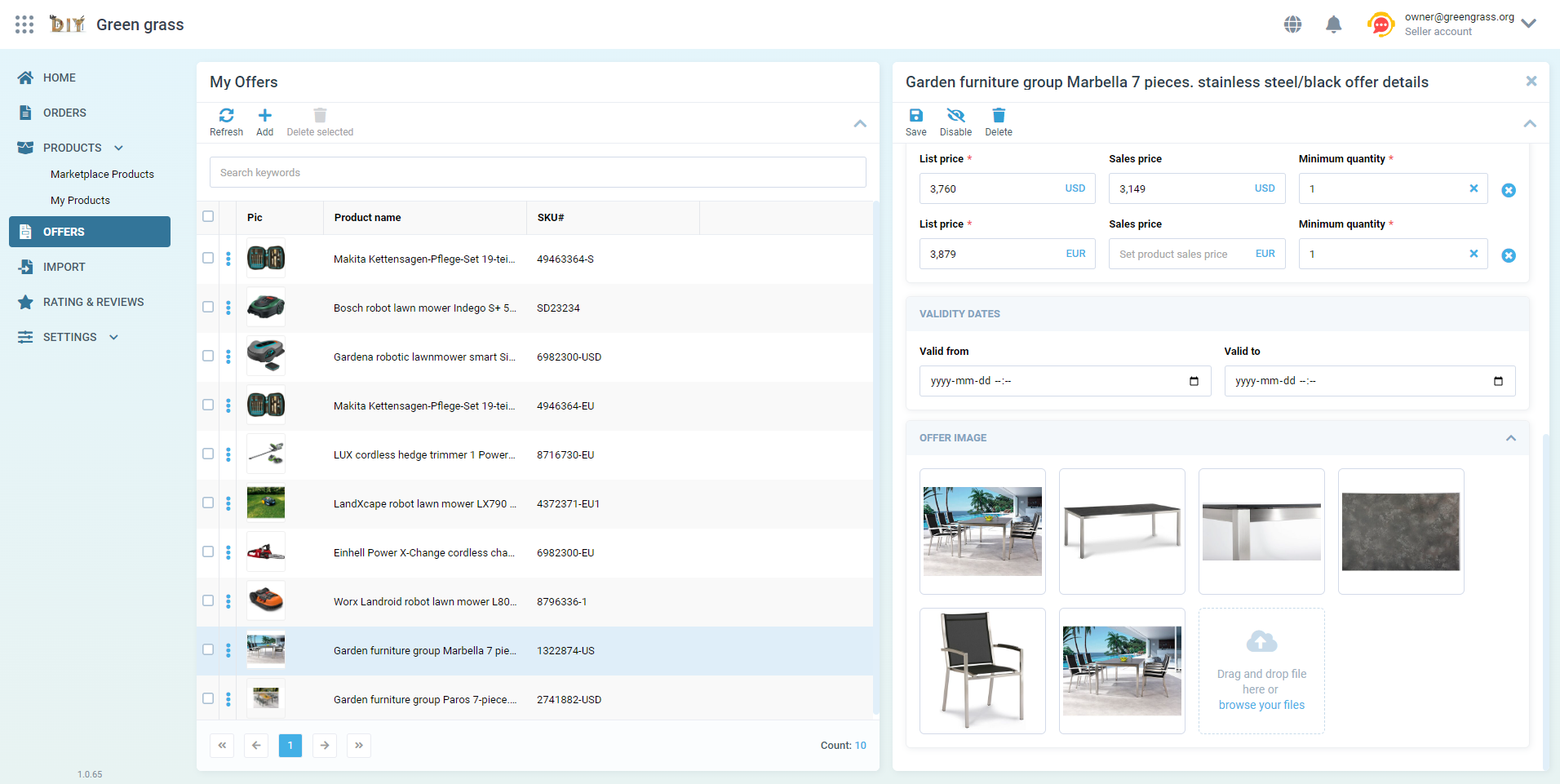This screenshot has height=784, width=1560.
Task: Check the Makita 4946364-EU offer checkbox
Action: [x=208, y=405]
